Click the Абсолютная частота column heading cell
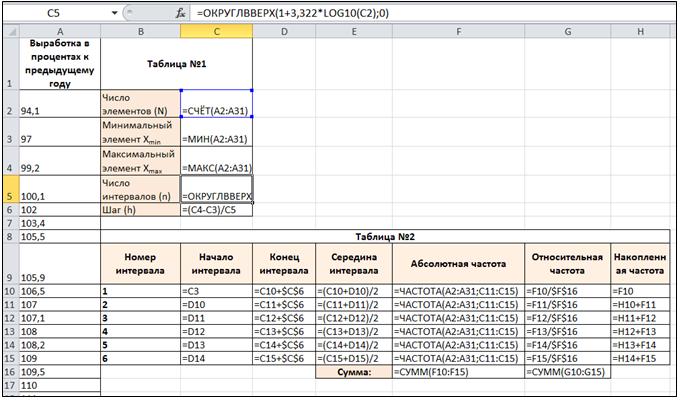 click(458, 266)
